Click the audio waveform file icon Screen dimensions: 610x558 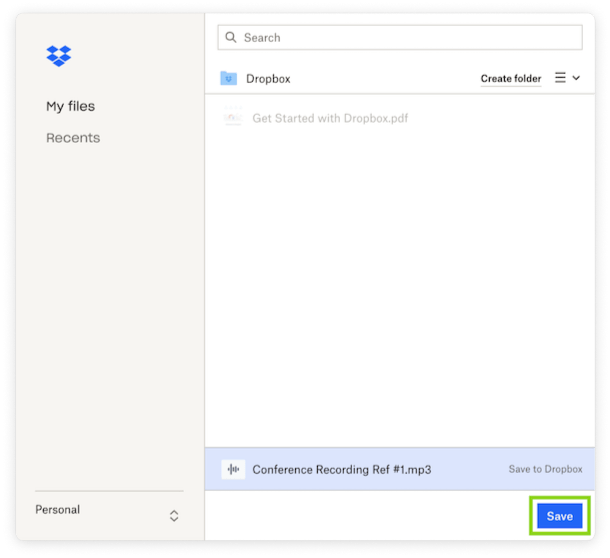(233, 469)
